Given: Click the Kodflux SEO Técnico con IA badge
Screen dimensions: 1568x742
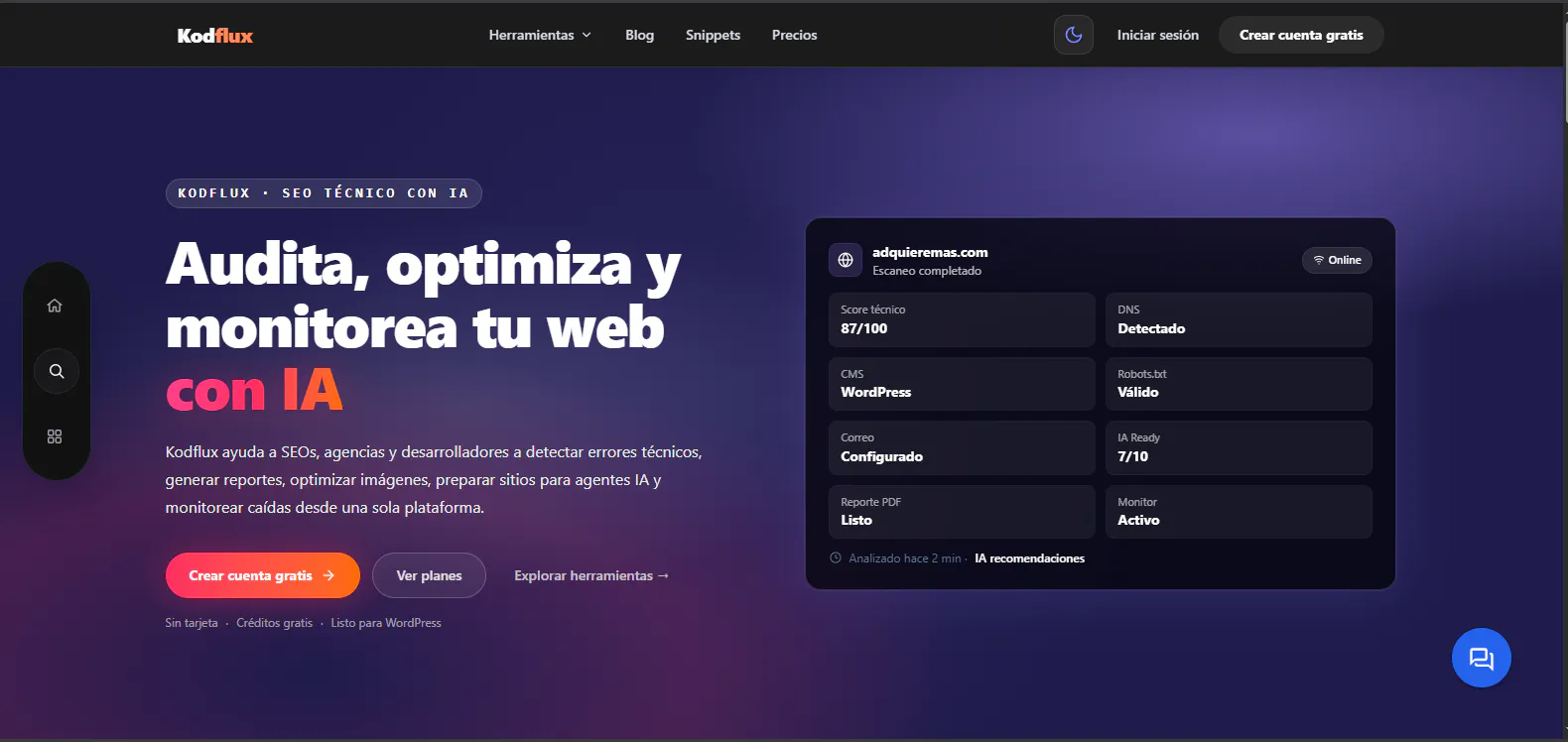Looking at the screenshot, I should point(324,193).
